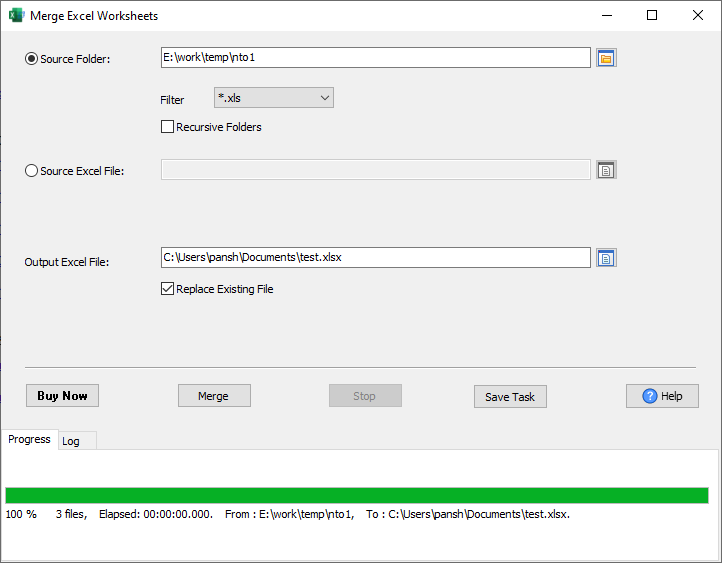
Task: Select the Source Excel File radio button
Action: point(31,171)
